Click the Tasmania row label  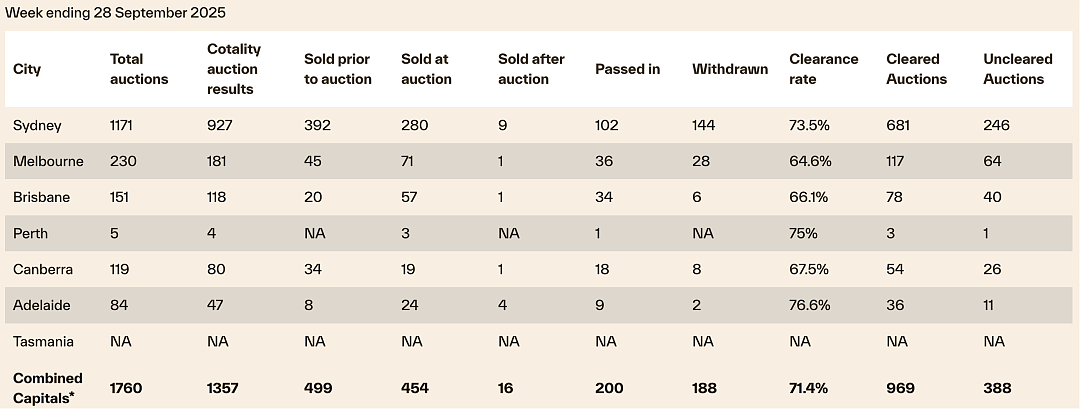43,342
